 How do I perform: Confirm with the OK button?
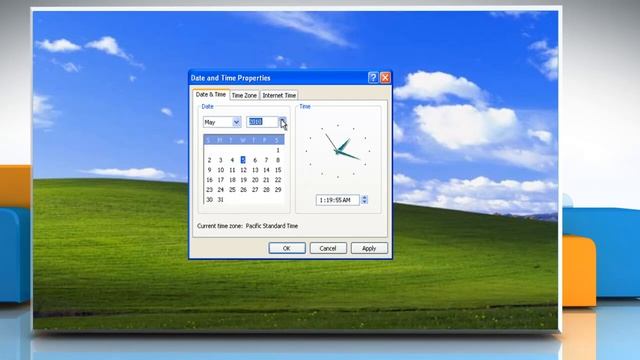pos(287,248)
